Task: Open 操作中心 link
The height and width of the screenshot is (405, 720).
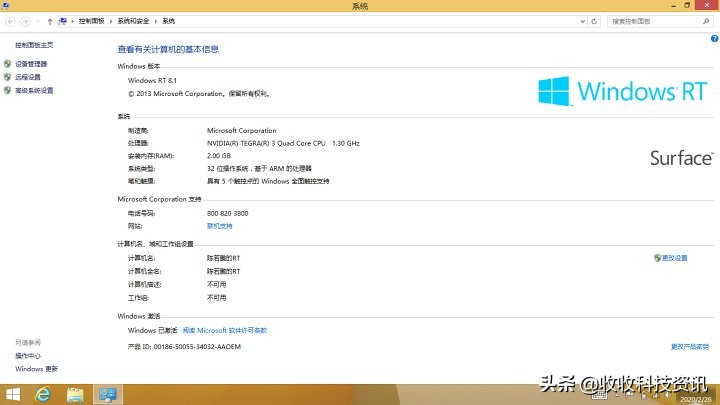Action: (28, 356)
